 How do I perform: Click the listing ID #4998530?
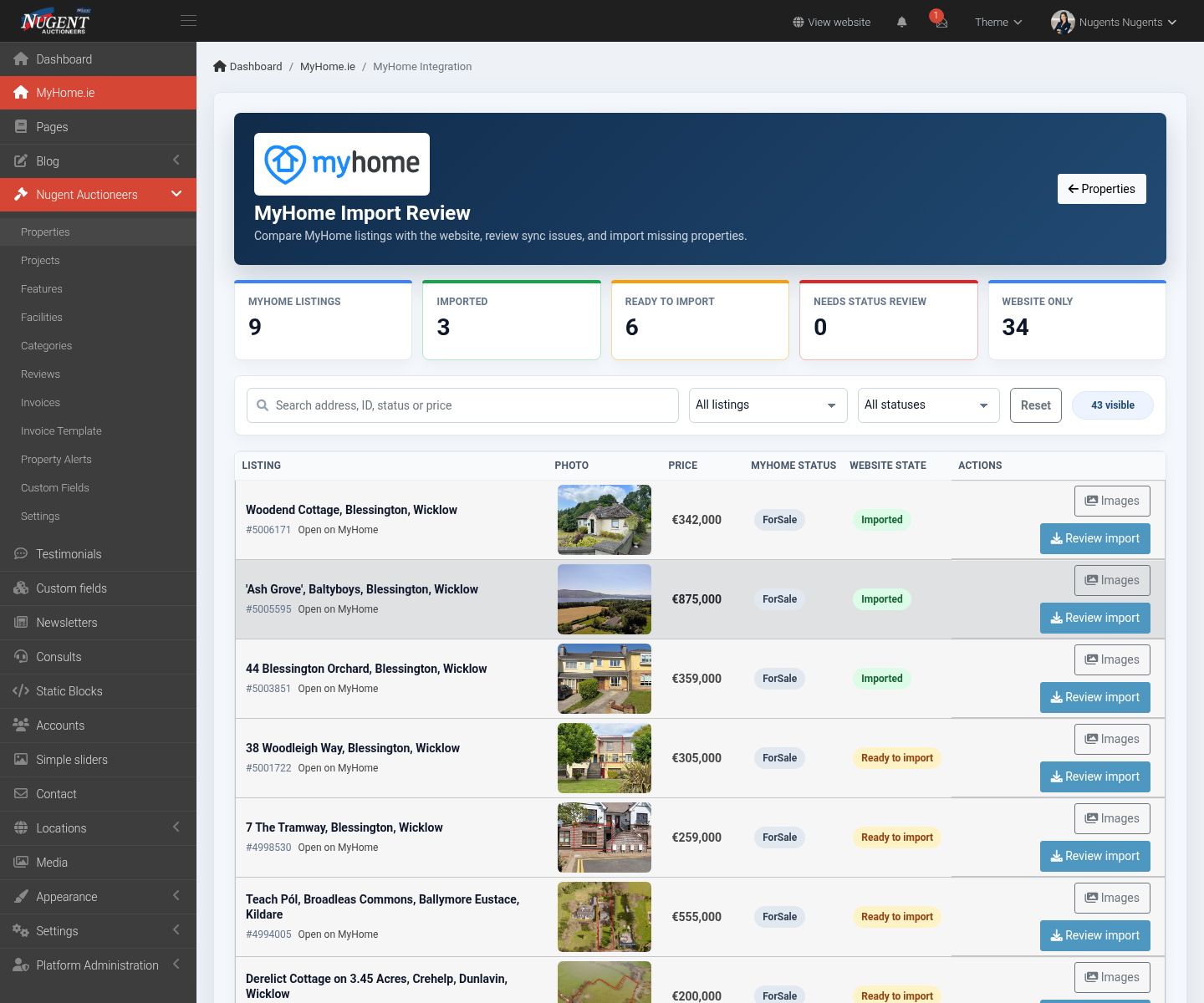point(268,848)
